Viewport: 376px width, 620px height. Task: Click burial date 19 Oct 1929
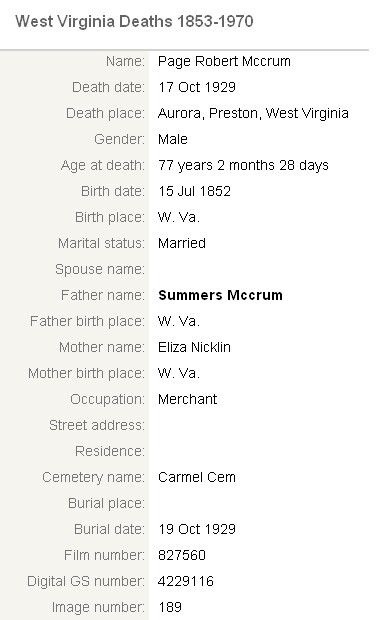[x=197, y=529]
